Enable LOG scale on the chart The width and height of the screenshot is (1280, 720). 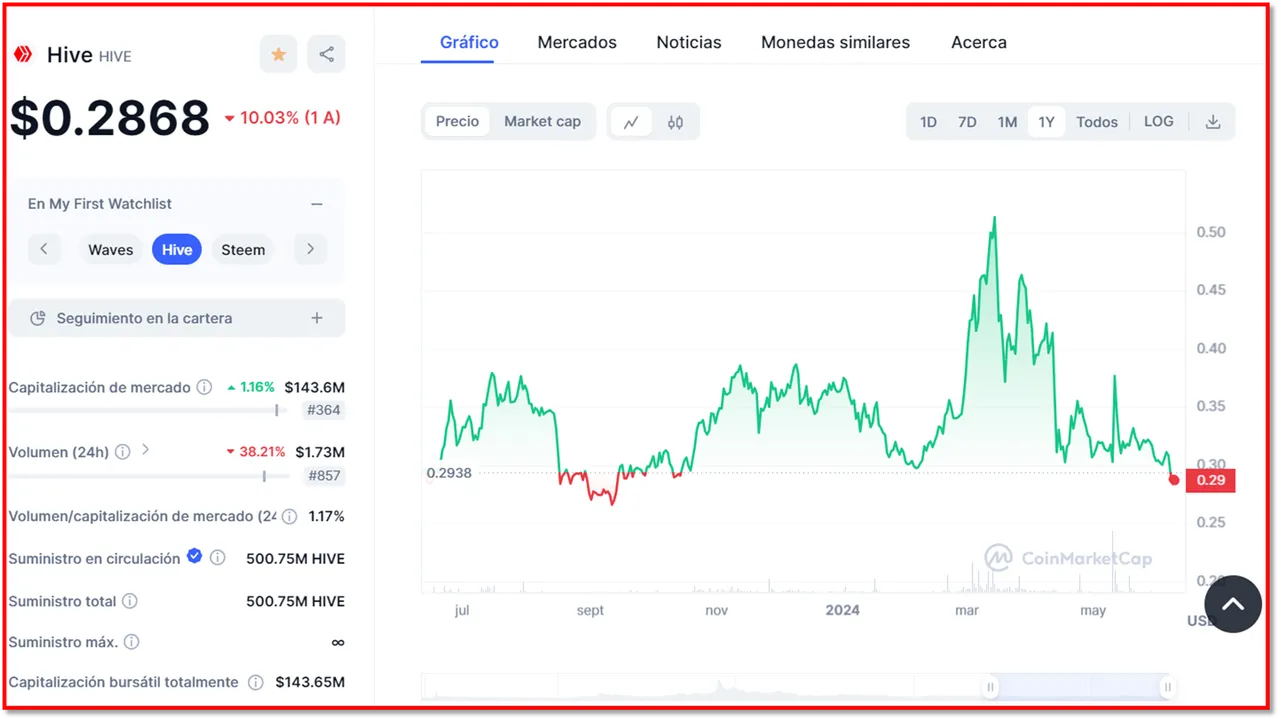click(1158, 122)
